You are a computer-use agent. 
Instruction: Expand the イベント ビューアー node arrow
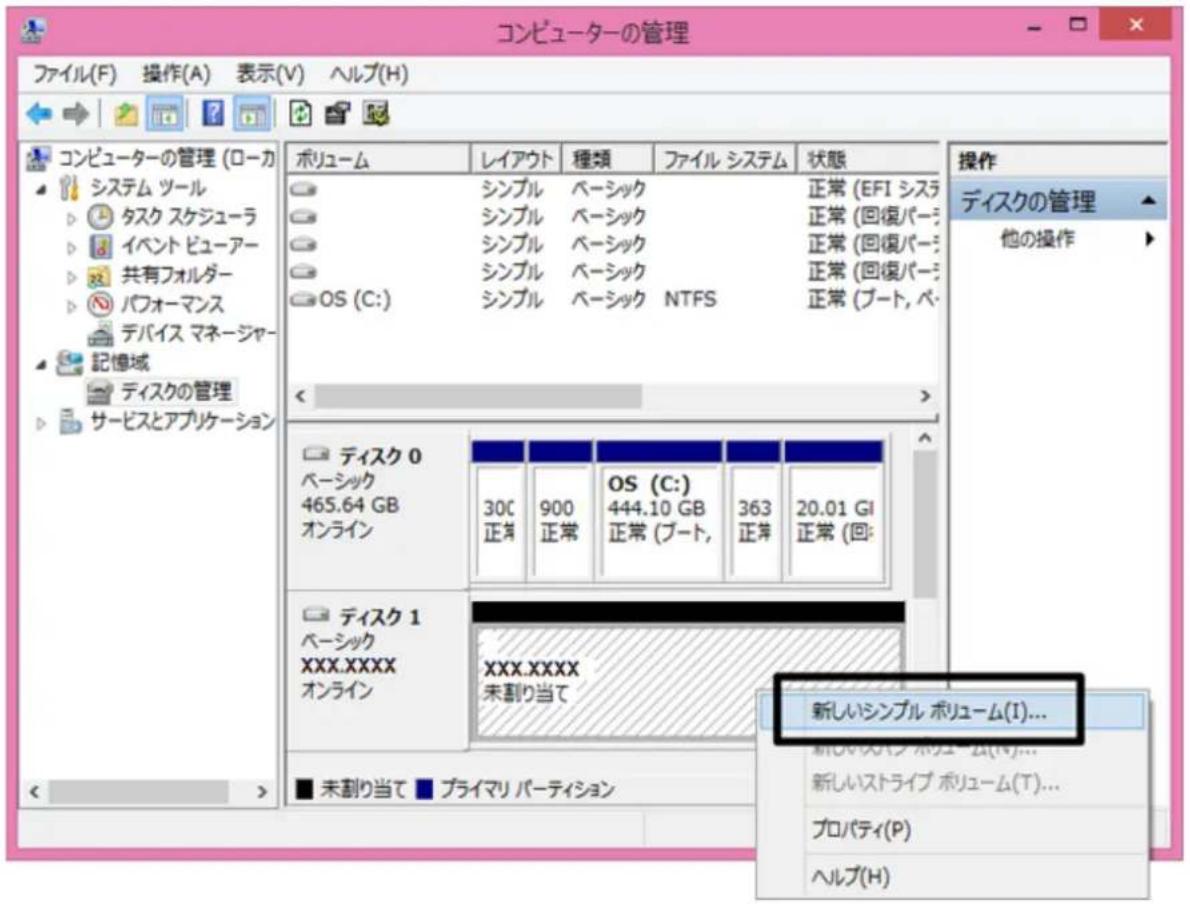[x=71, y=247]
